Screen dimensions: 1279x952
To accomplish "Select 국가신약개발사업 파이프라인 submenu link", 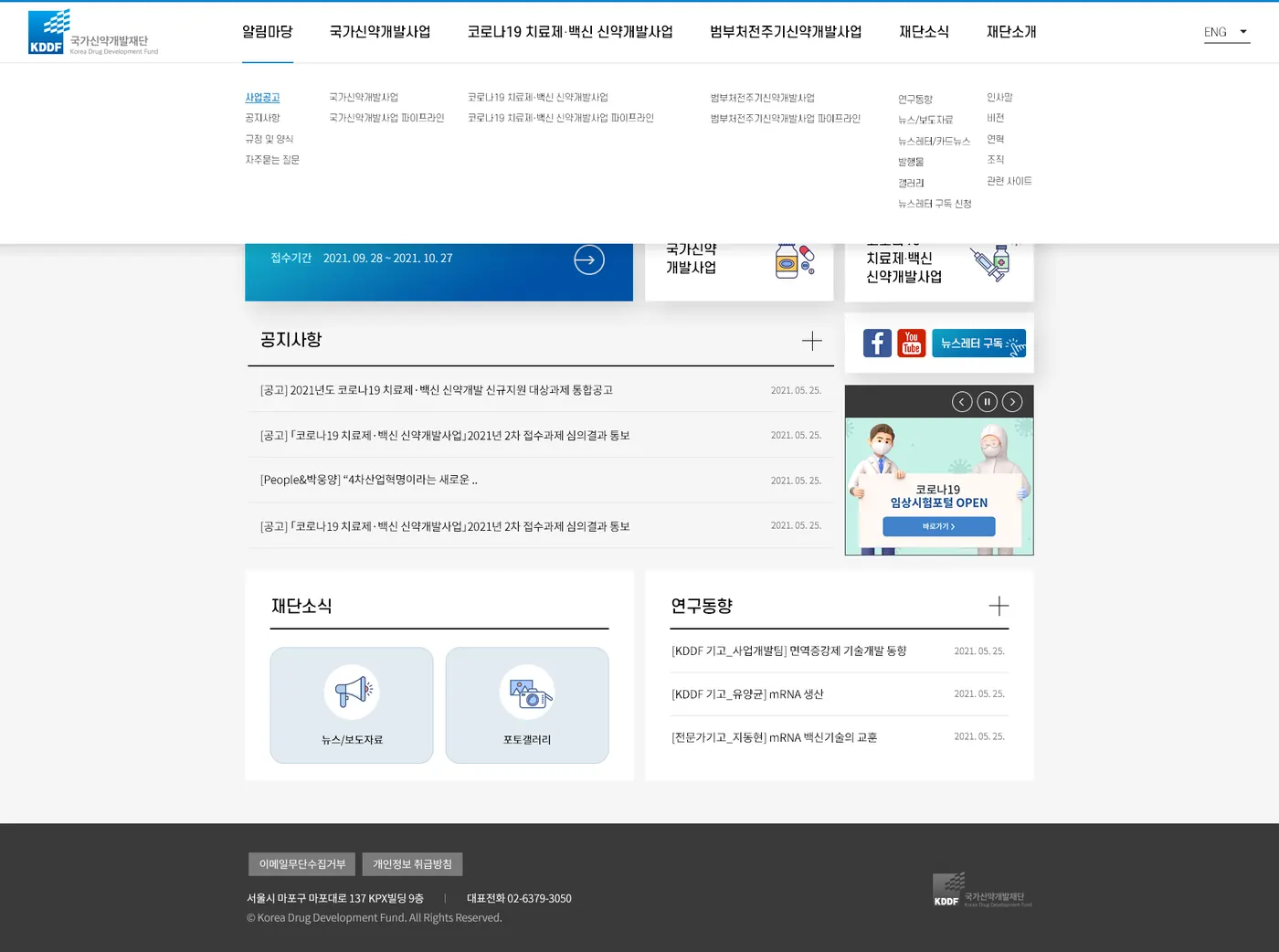I will [386, 118].
